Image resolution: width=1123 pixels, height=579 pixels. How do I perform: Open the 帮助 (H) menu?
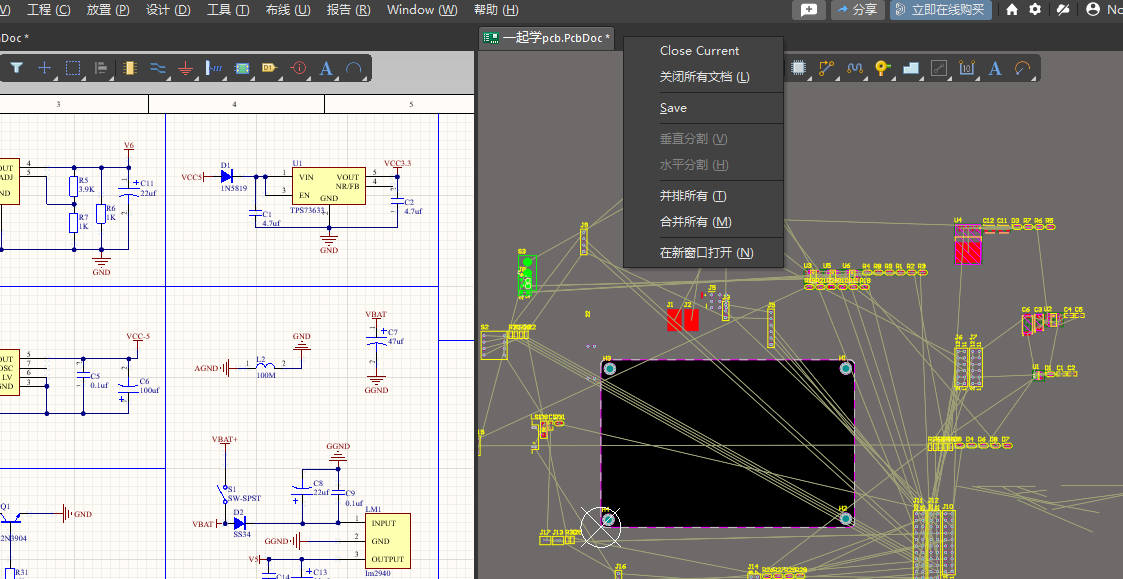pyautogui.click(x=496, y=9)
